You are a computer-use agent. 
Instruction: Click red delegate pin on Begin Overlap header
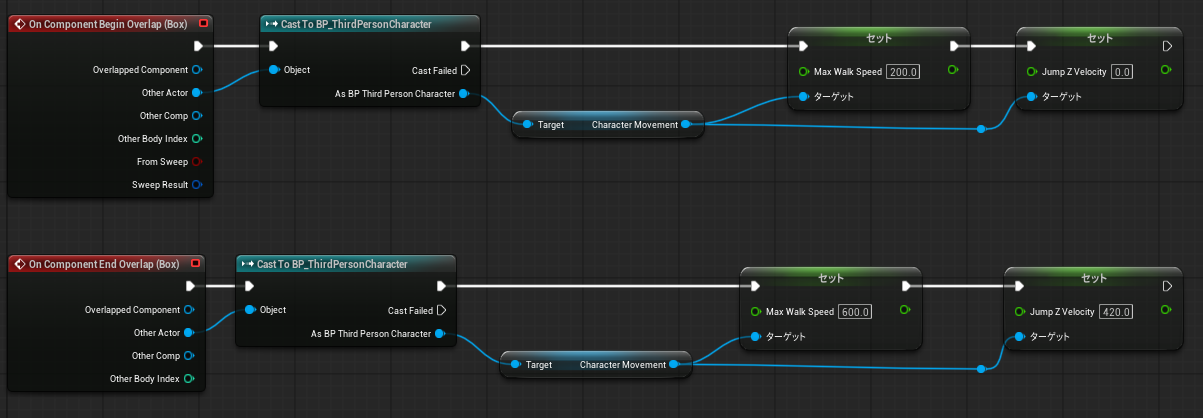tap(204, 23)
